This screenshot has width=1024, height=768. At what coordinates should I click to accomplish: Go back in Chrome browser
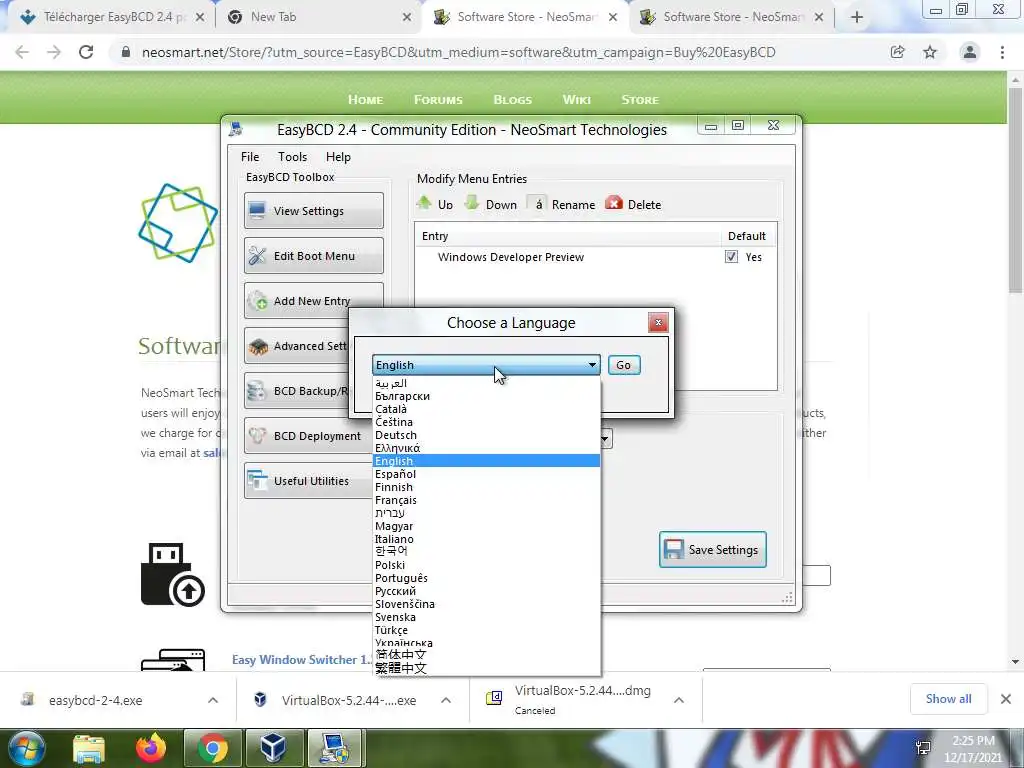22,52
